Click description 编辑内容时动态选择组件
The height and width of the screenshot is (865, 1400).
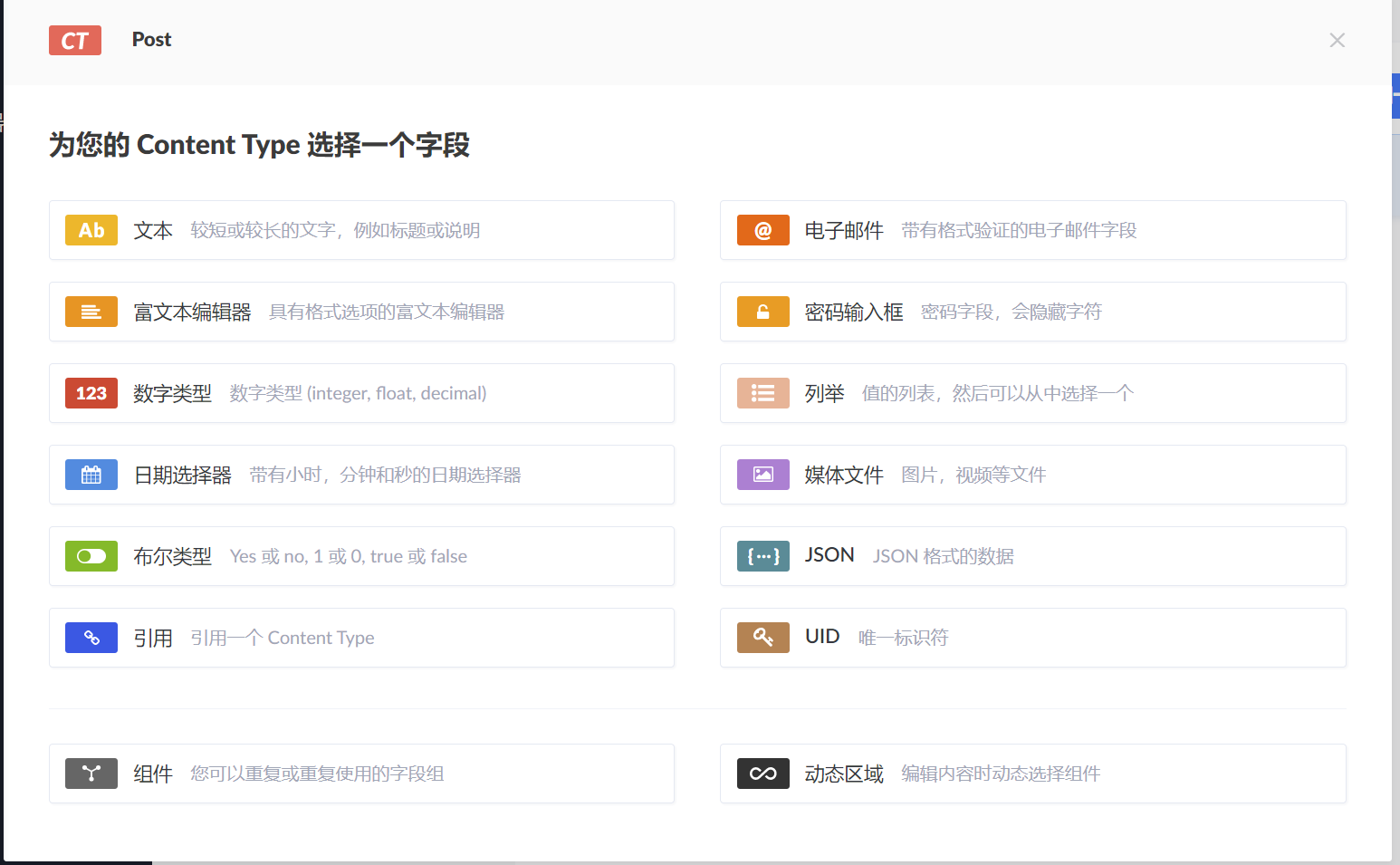pyautogui.click(x=1001, y=774)
